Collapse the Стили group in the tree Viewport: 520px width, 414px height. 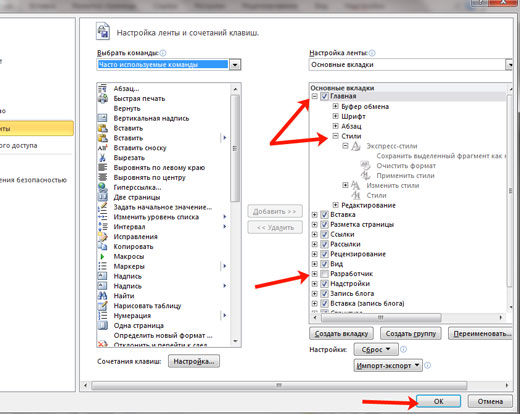coord(336,136)
